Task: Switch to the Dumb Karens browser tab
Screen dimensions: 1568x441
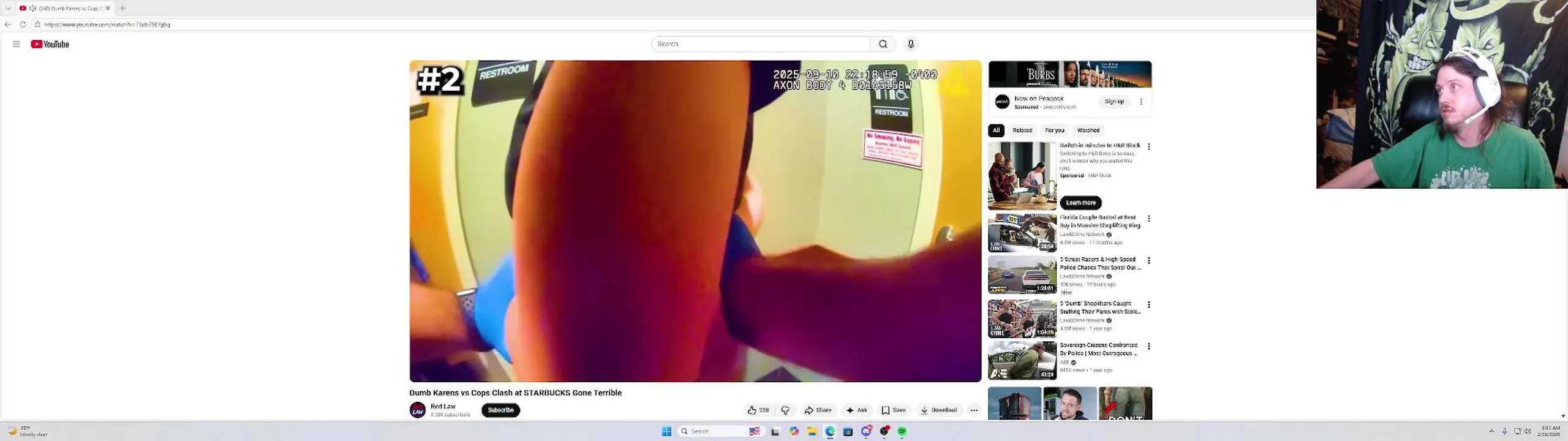Action: point(64,8)
